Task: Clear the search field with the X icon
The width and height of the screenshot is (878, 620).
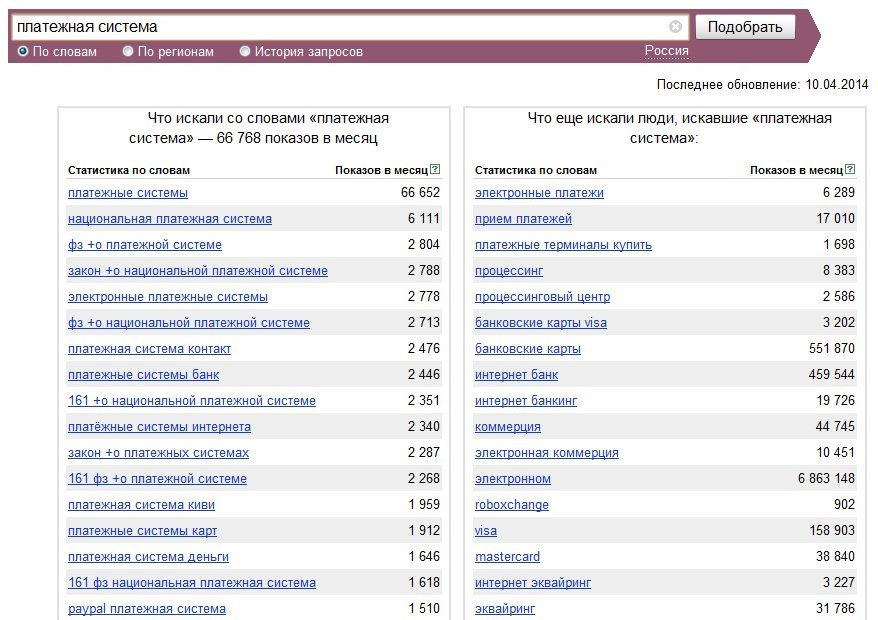Action: point(675,26)
